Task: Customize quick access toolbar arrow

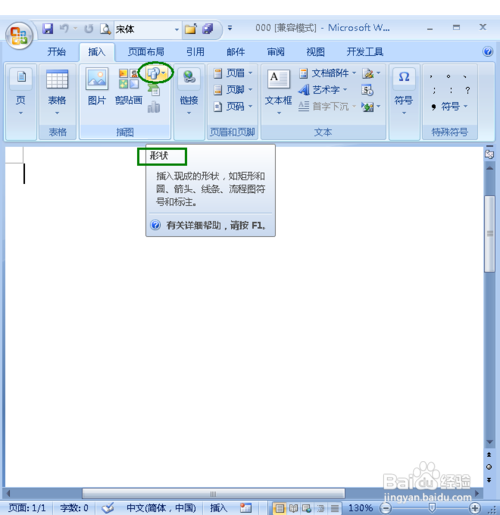Action: click(x=230, y=28)
